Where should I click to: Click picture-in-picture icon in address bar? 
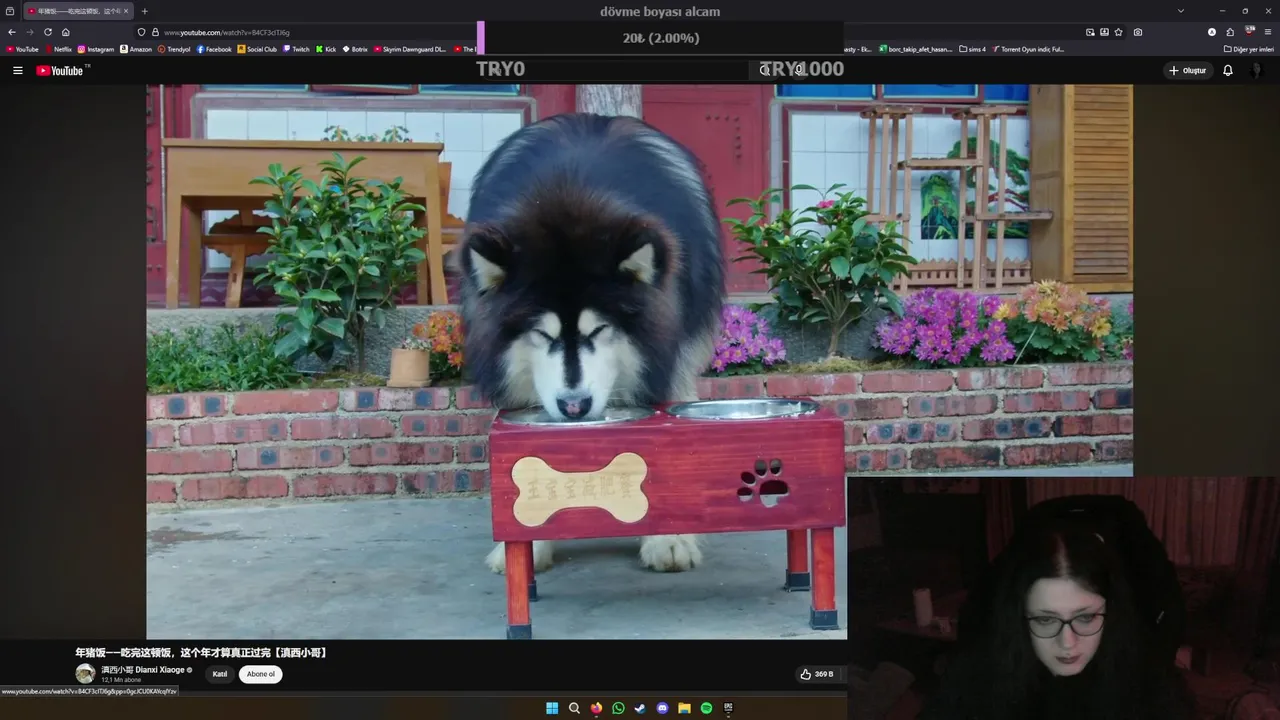pos(1090,32)
